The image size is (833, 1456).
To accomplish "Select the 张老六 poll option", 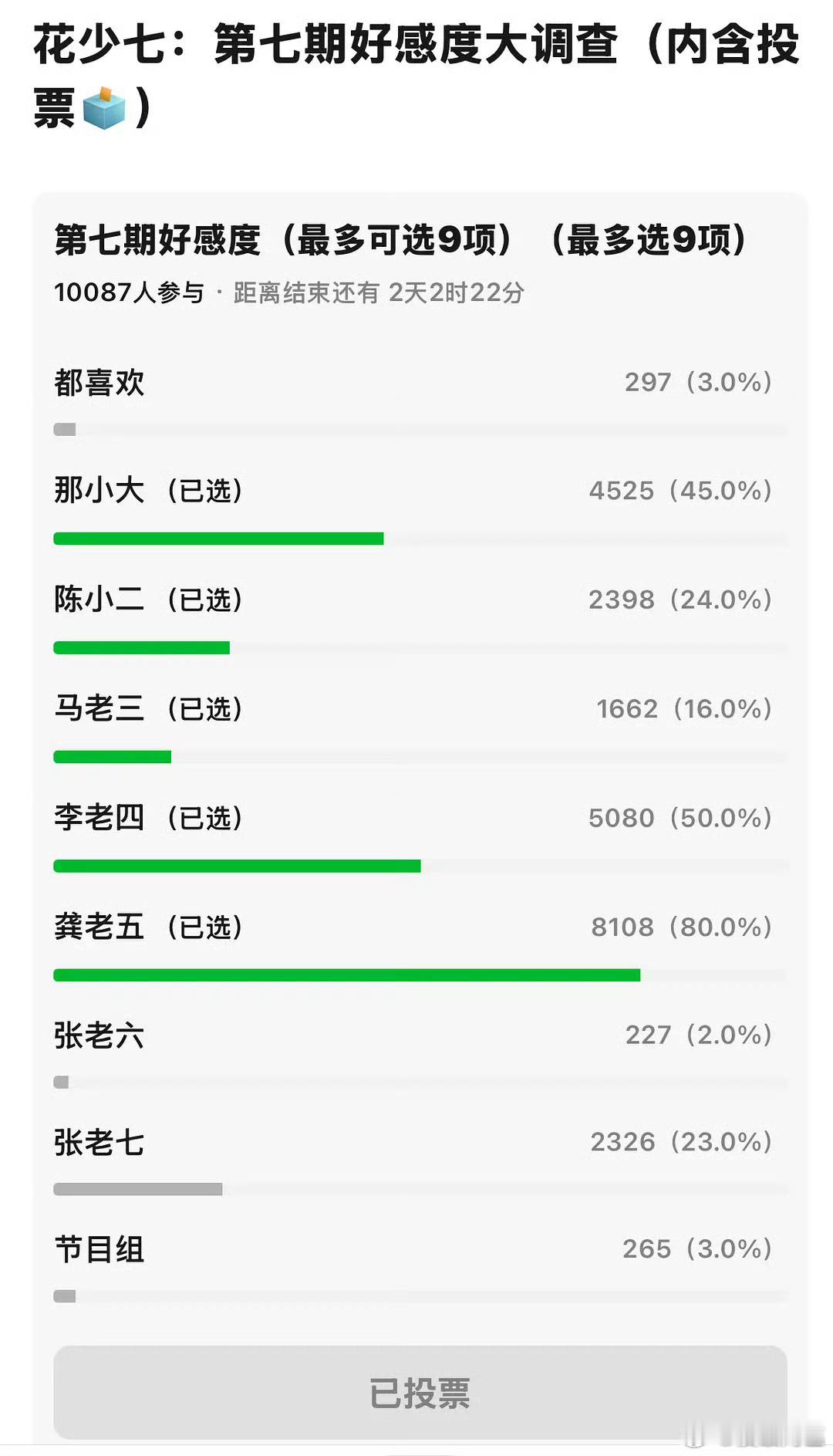I will pyautogui.click(x=99, y=1035).
